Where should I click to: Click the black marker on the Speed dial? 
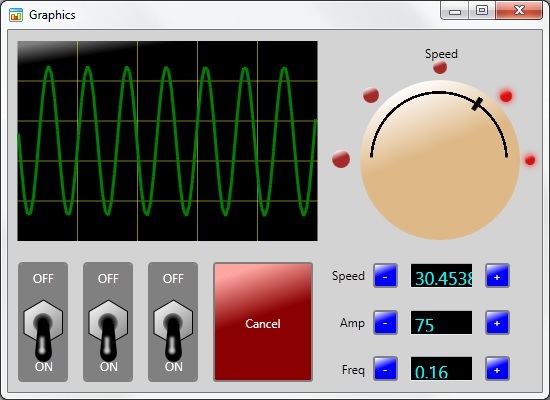[x=477, y=104]
